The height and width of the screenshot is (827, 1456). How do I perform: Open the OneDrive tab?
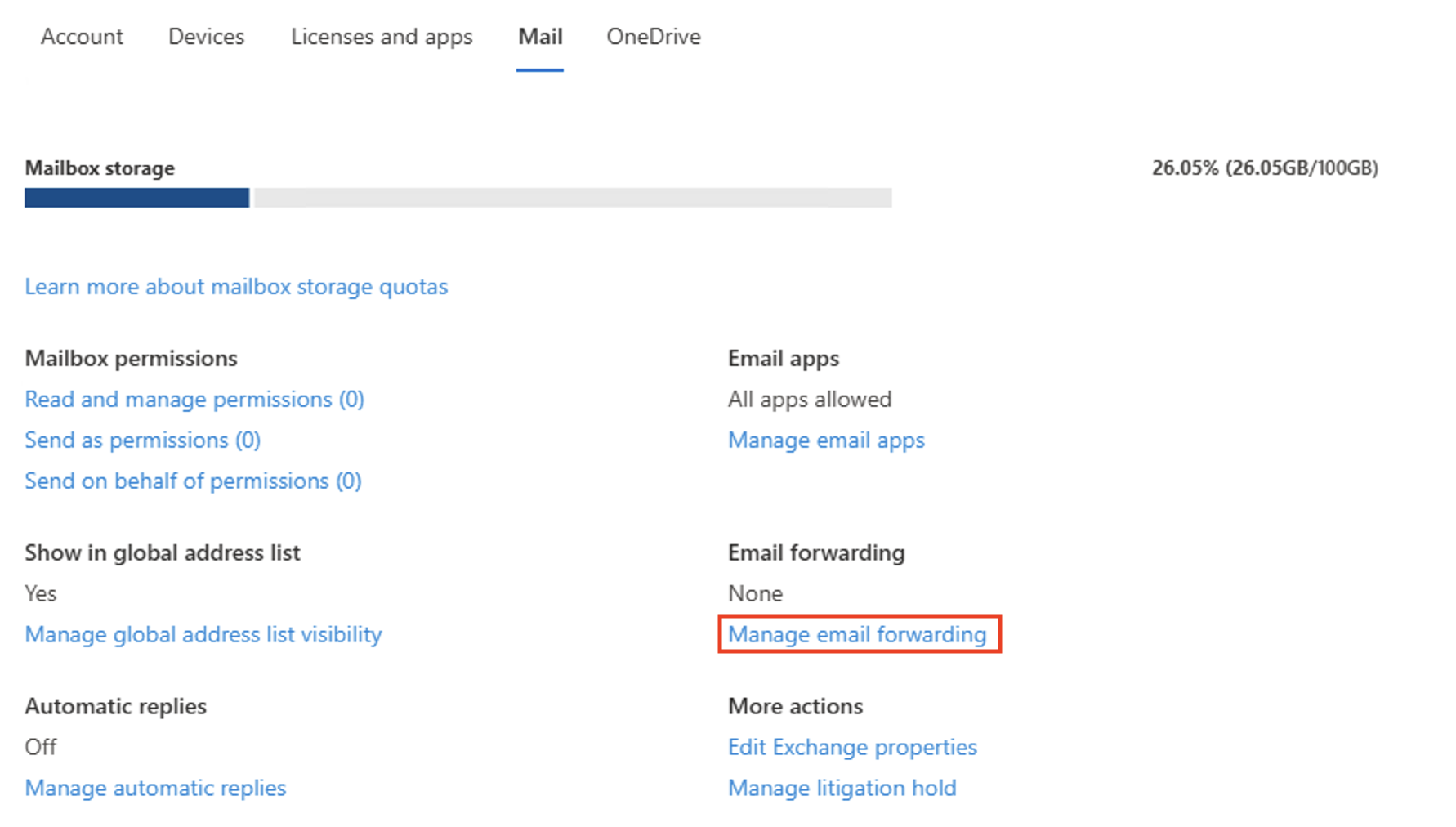coord(653,37)
